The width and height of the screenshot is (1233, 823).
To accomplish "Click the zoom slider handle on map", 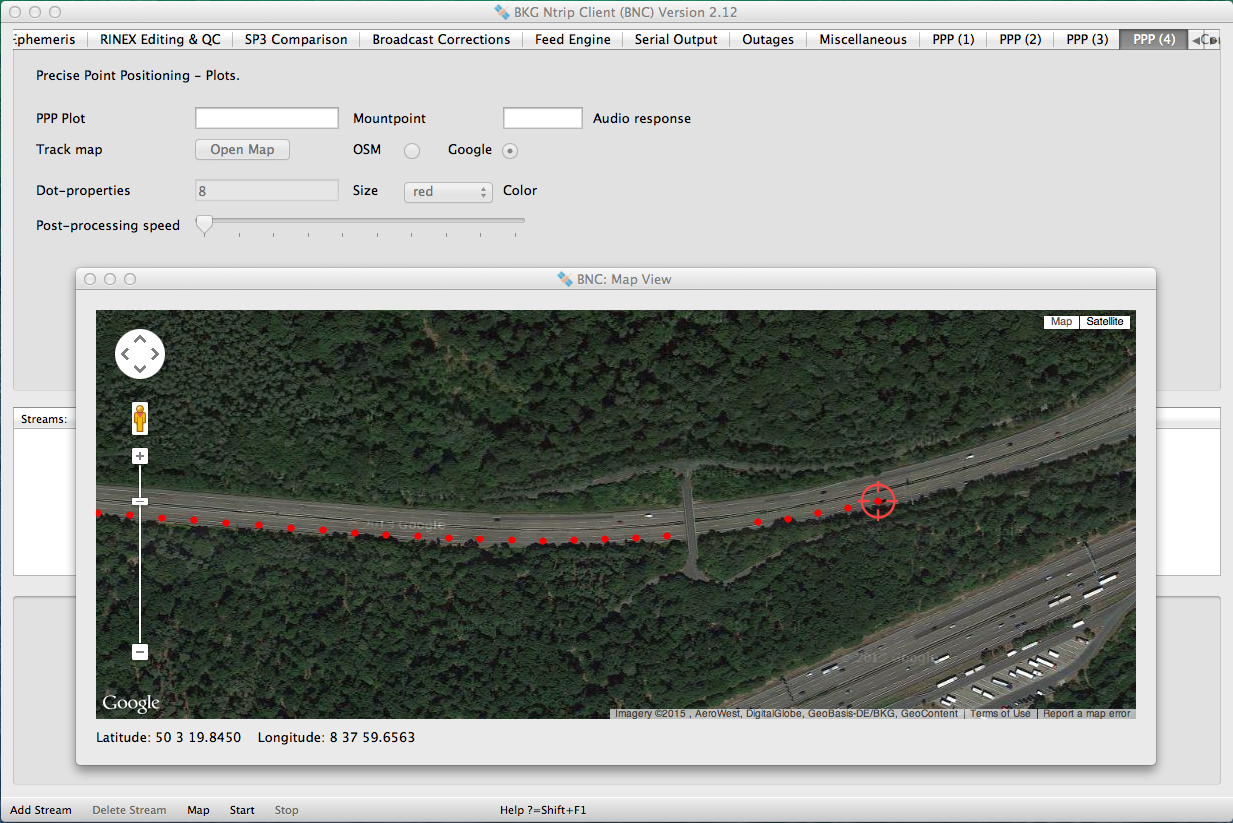I will (140, 501).
